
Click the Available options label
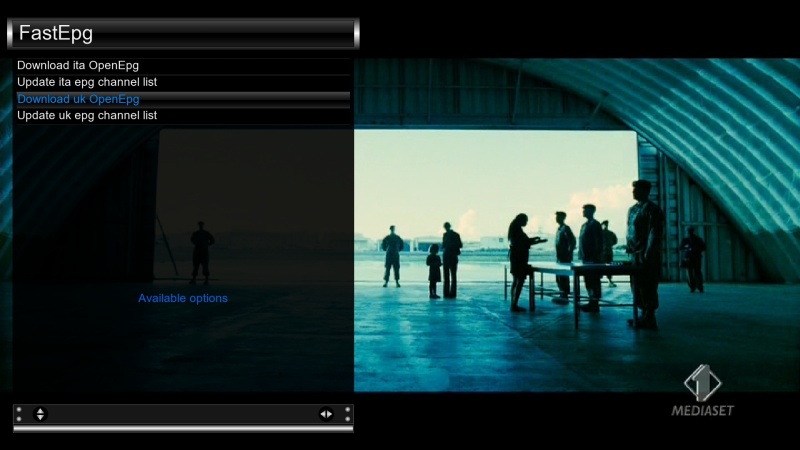pos(183,298)
